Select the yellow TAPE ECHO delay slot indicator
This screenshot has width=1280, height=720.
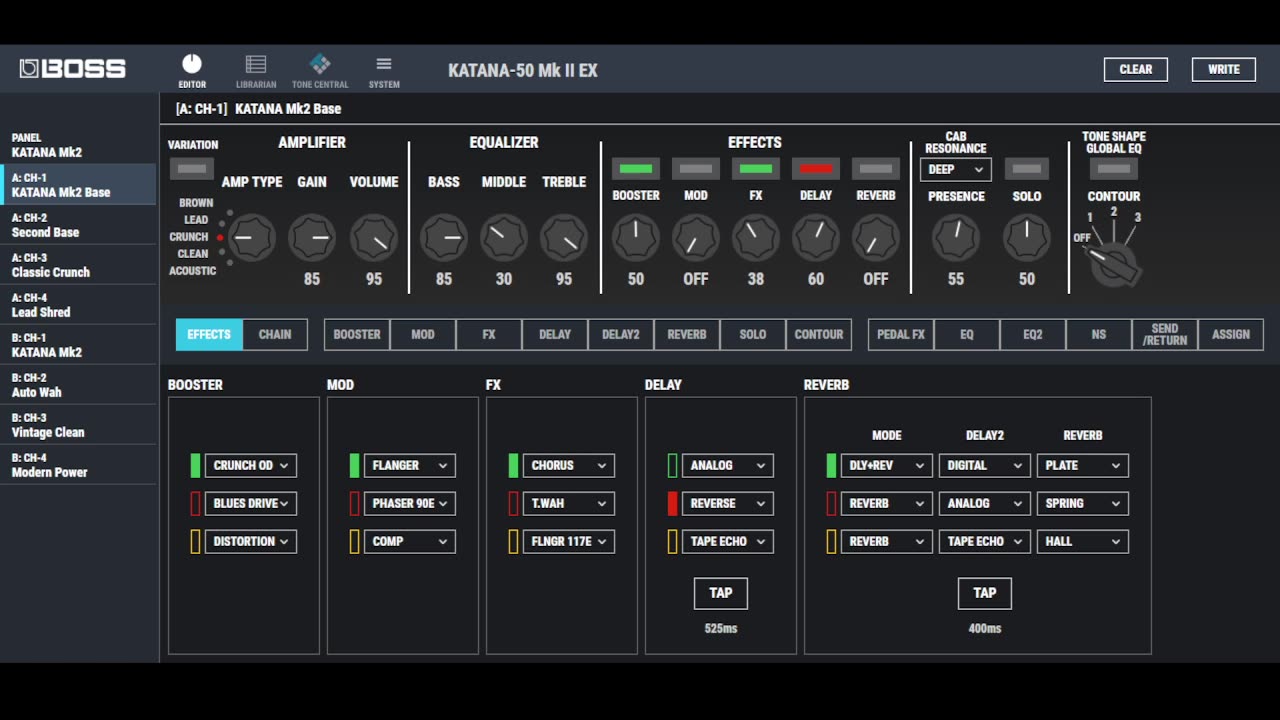673,541
